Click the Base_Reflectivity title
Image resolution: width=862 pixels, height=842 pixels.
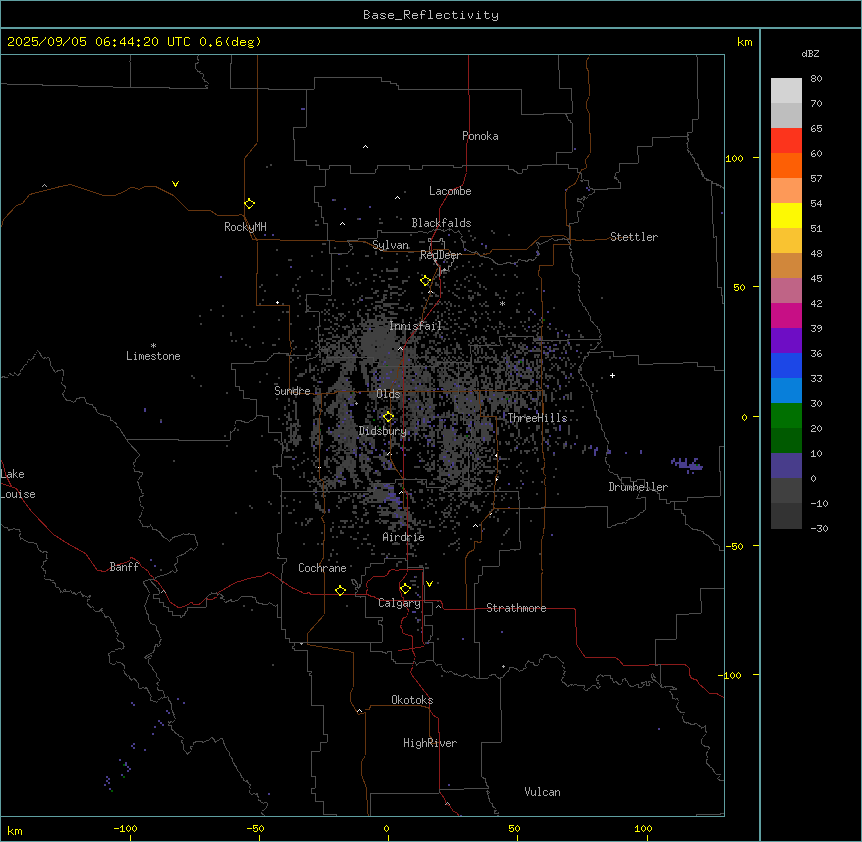coord(431,15)
